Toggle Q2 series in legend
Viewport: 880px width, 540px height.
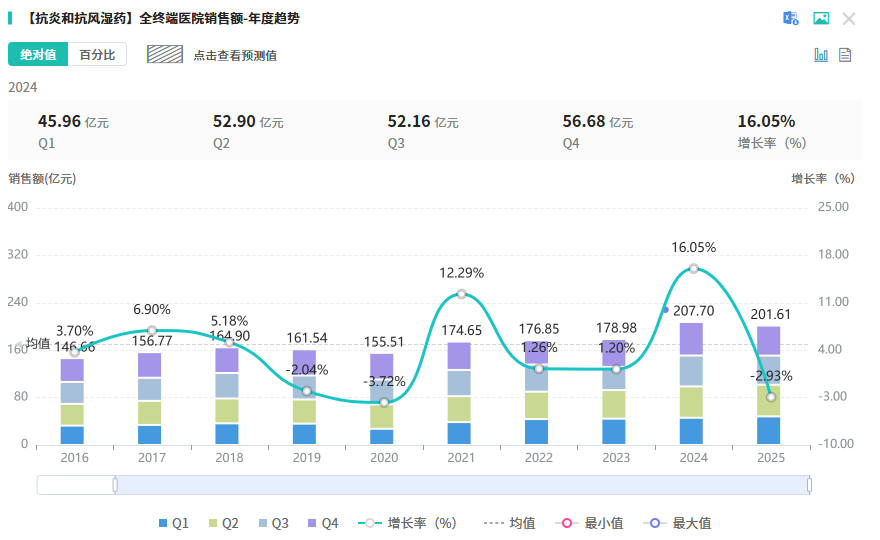coord(223,523)
